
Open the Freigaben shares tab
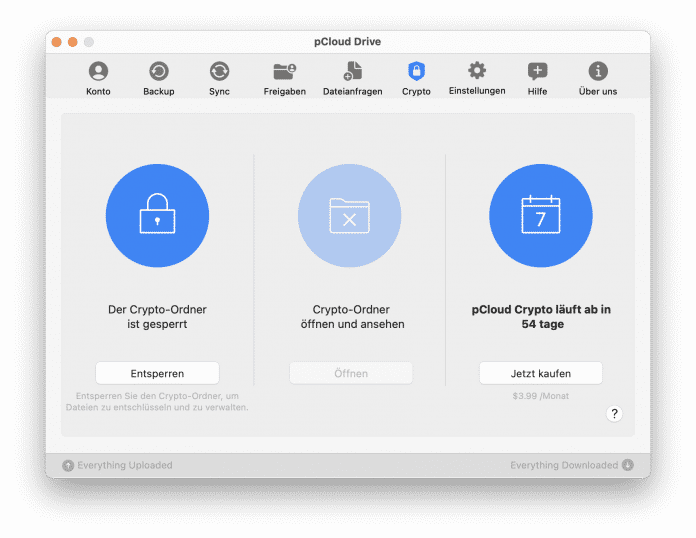pyautogui.click(x=285, y=79)
